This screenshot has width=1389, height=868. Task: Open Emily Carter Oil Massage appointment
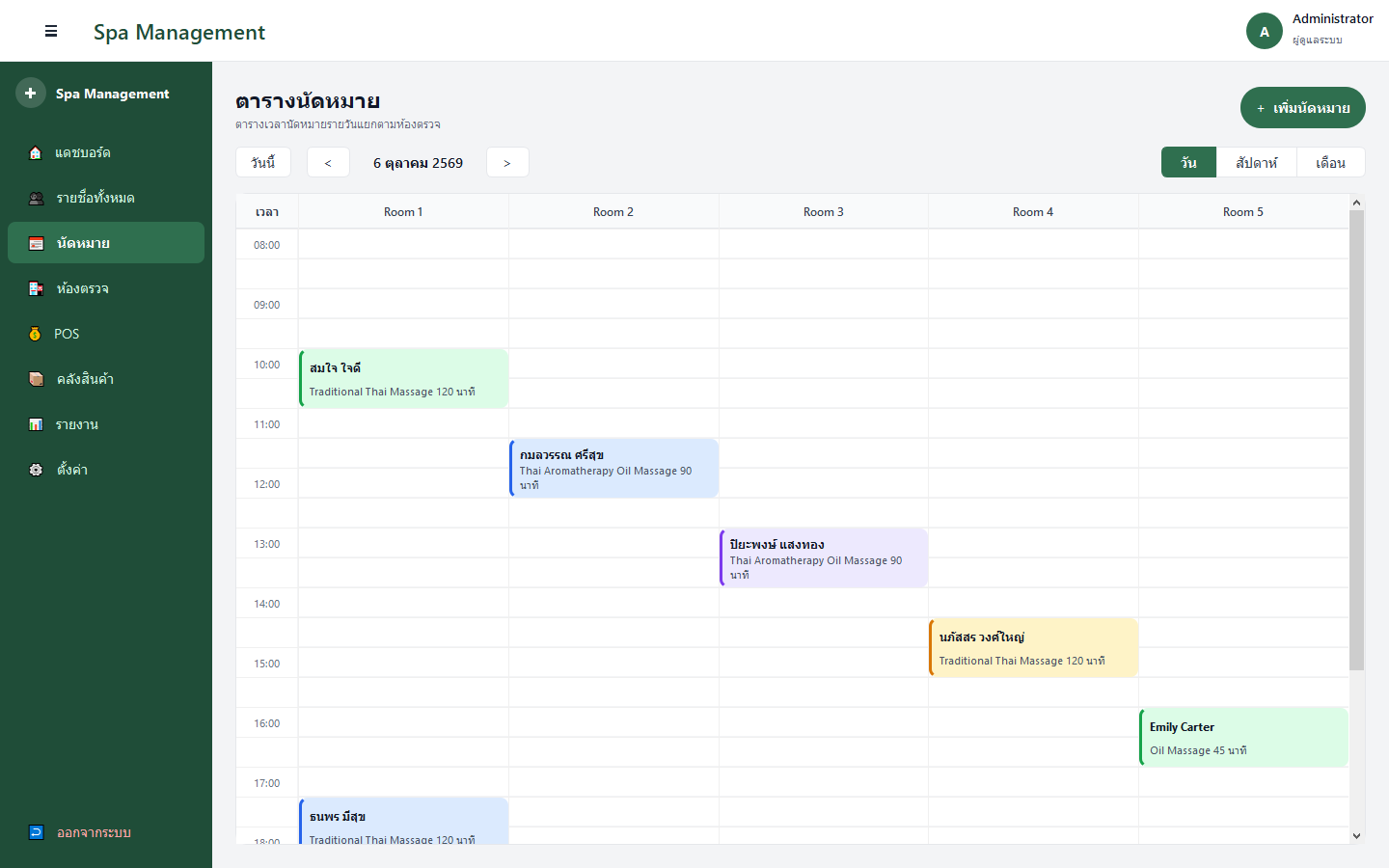[1243, 737]
